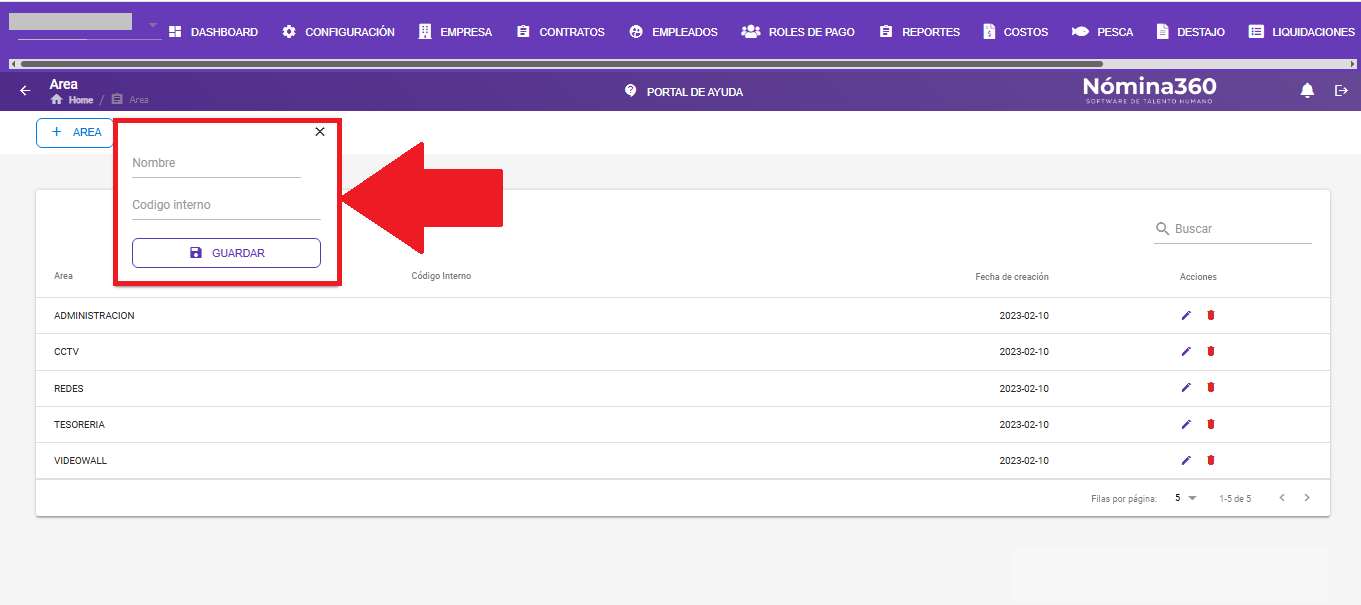The image size is (1361, 605).
Task: Log out using the exit icon
Action: coord(1342,91)
